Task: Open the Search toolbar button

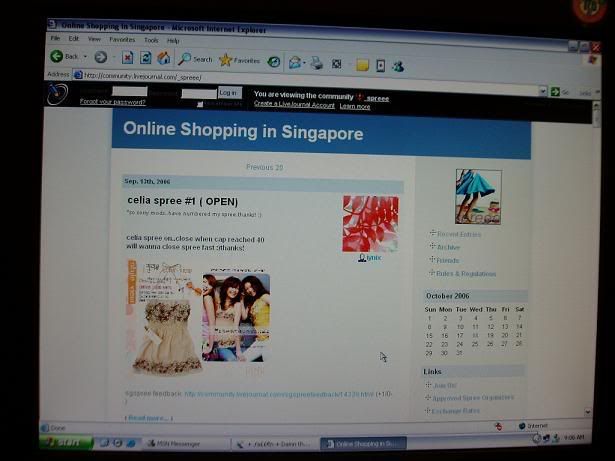Action: [195, 59]
